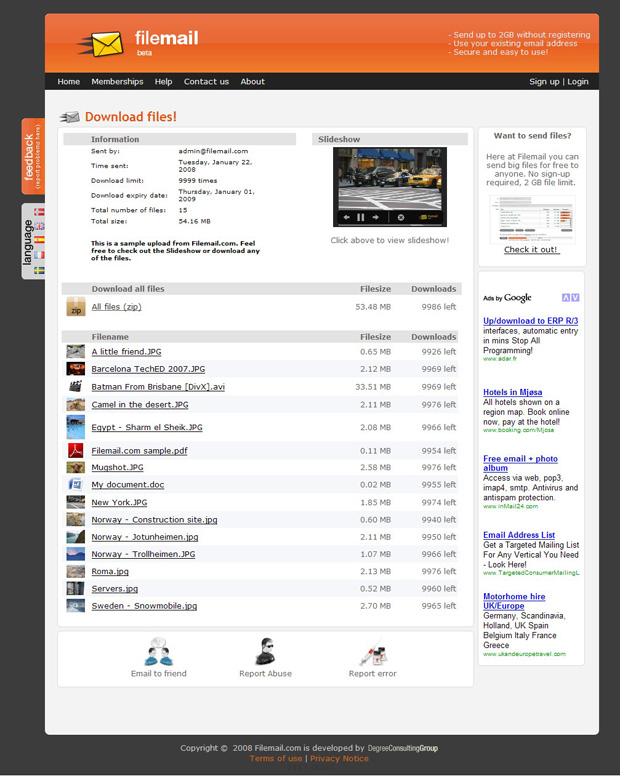The image size is (620, 776).
Task: Click the 33.51 MB filesize value
Action: [x=373, y=387]
